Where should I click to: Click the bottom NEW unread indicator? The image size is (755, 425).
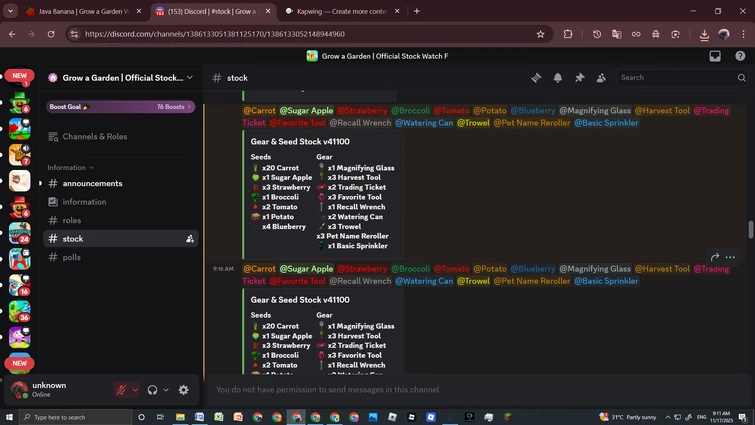[x=19, y=363]
